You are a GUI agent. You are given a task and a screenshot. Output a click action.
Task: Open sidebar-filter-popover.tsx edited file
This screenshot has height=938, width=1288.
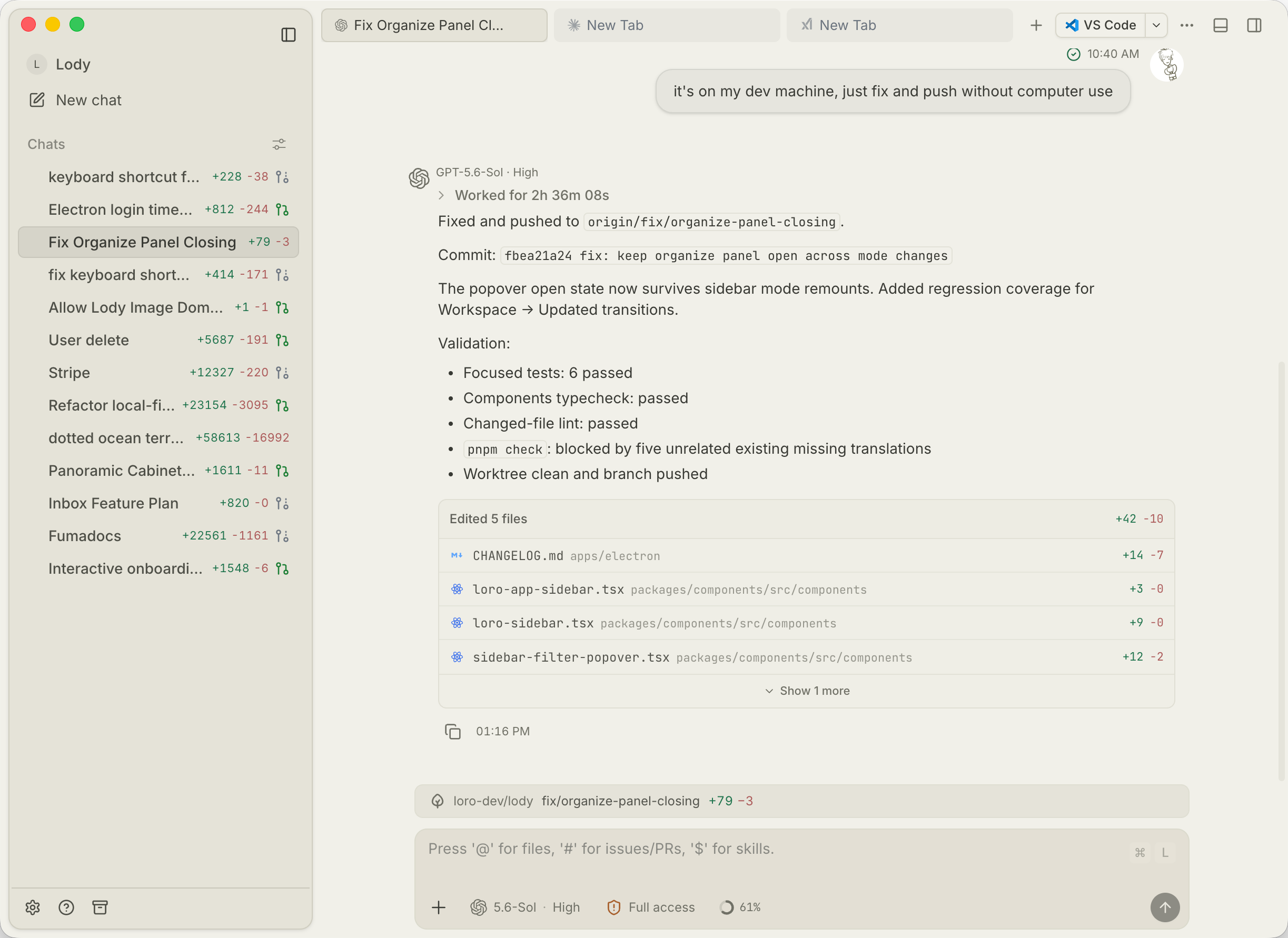[806, 657]
